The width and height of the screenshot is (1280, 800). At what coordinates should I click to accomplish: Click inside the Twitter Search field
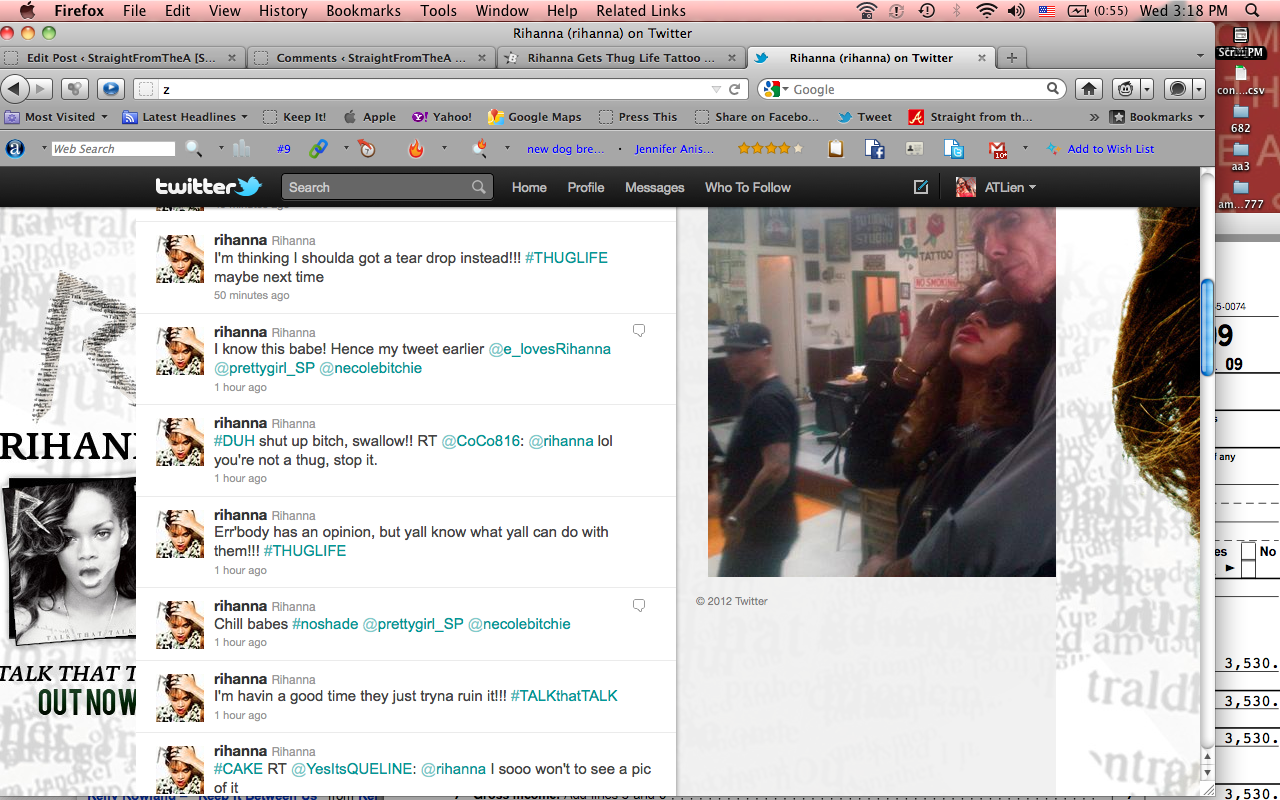(378, 187)
